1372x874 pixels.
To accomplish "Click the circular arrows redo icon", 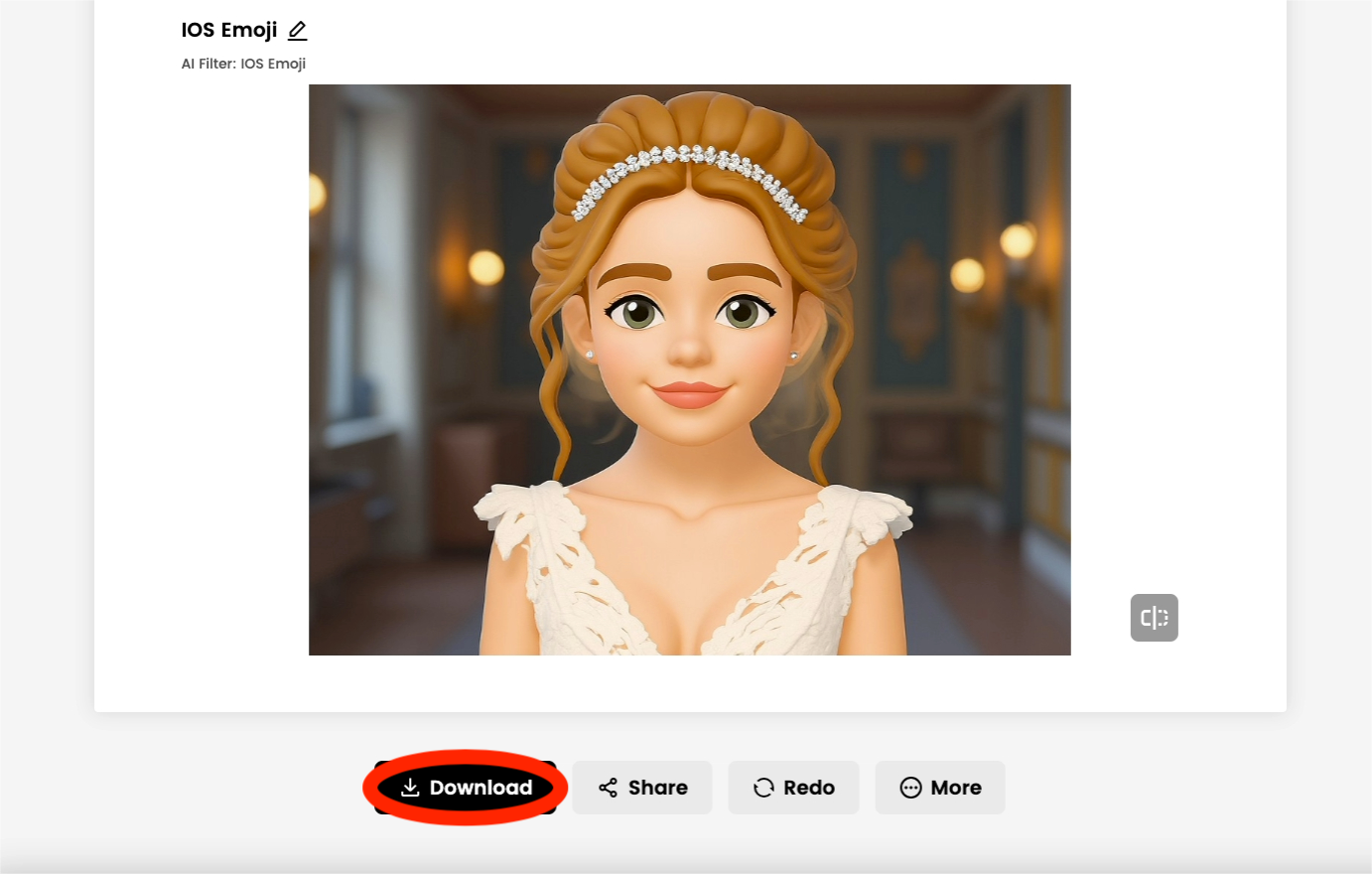I will tap(763, 788).
